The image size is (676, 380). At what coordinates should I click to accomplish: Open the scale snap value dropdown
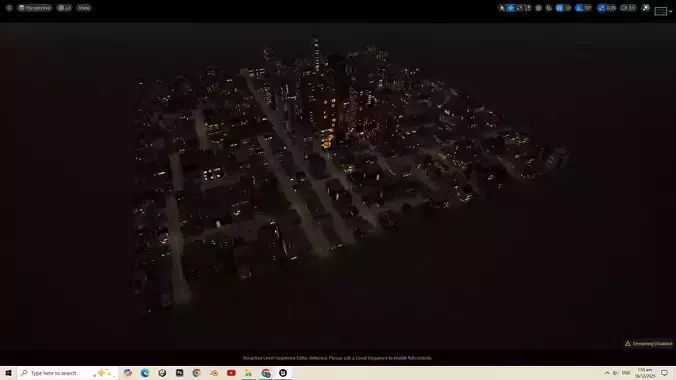click(x=611, y=8)
